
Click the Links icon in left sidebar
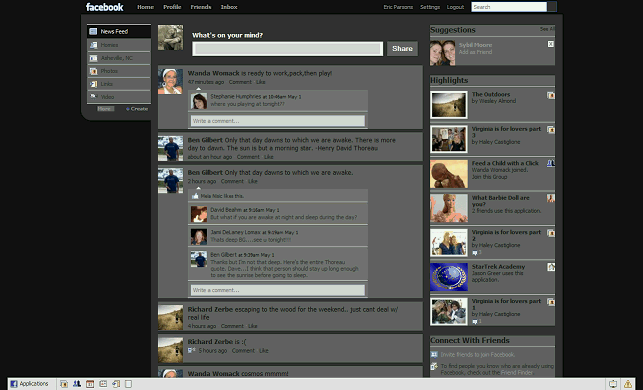93,84
